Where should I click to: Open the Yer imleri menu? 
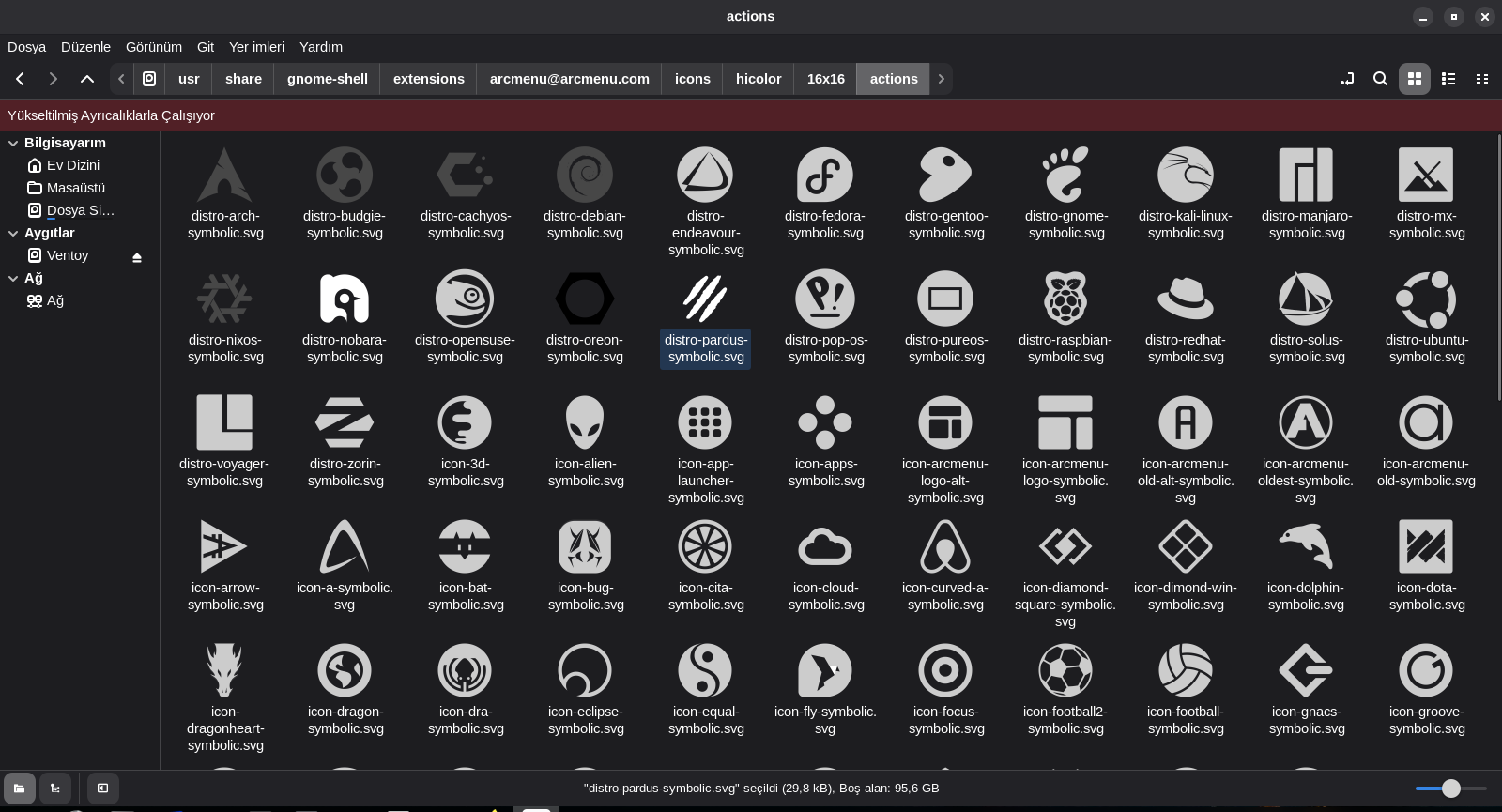point(256,47)
